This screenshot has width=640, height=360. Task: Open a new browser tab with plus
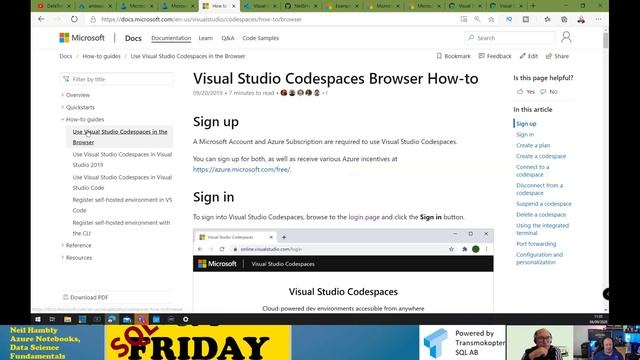pyautogui.click(x=533, y=6)
